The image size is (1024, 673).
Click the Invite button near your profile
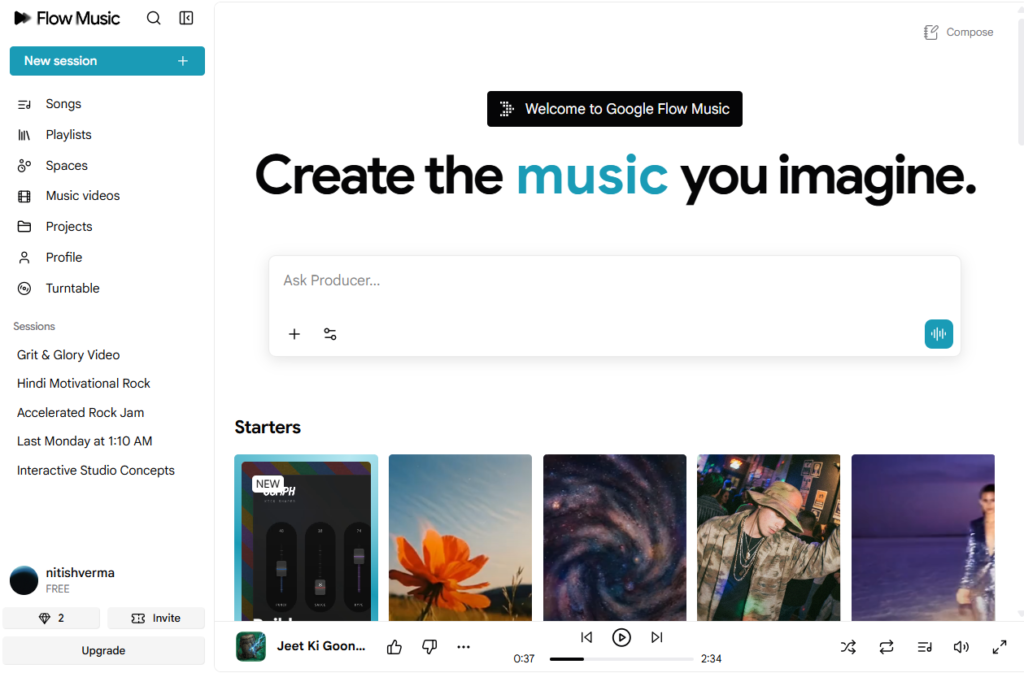[x=156, y=618]
